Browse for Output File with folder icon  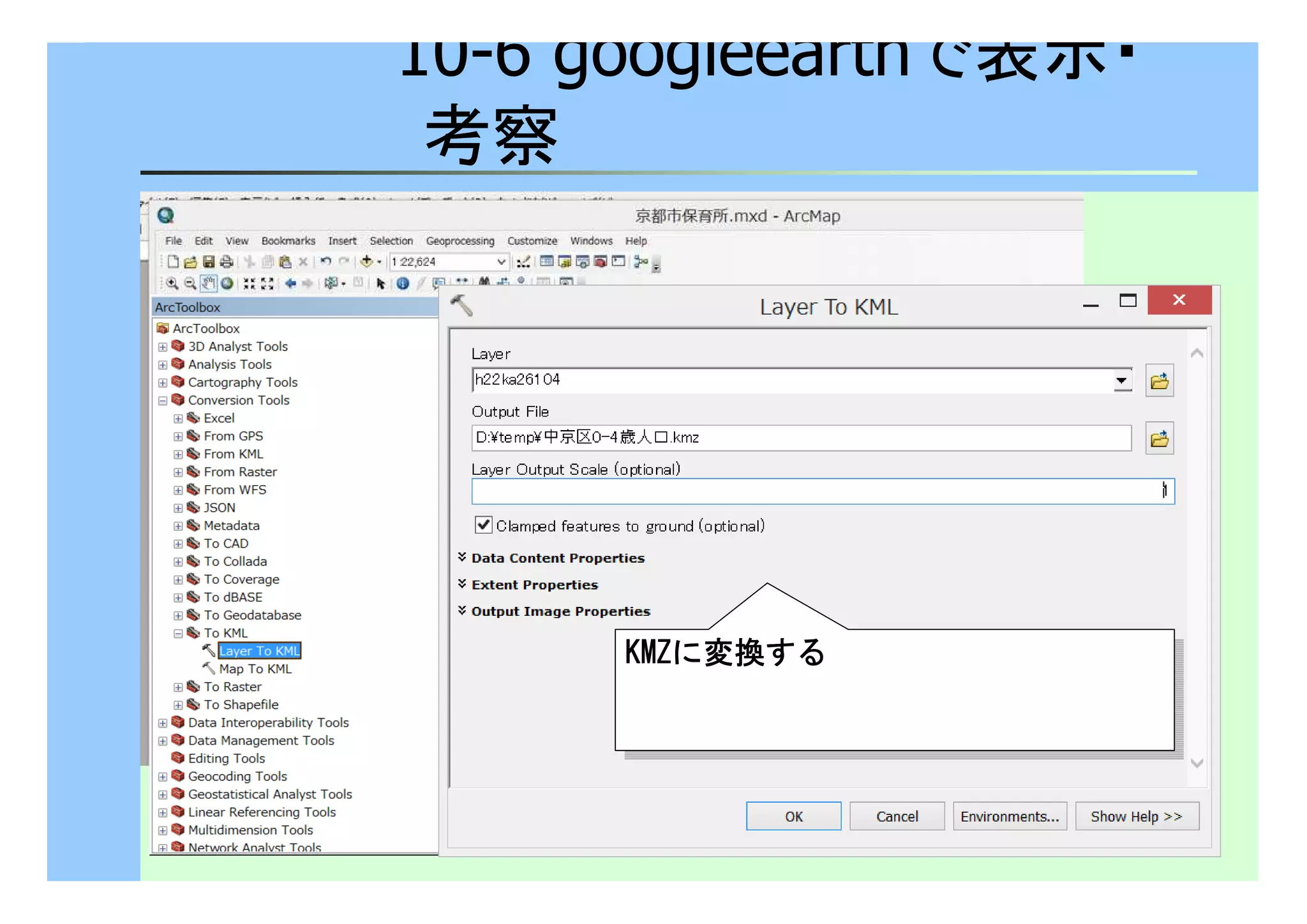click(x=1159, y=438)
